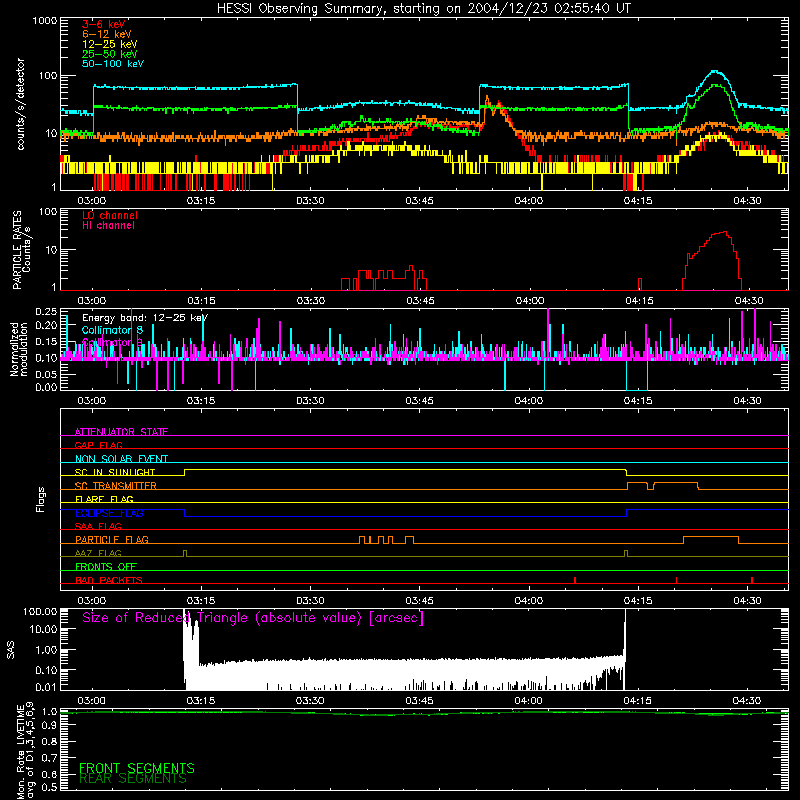This screenshot has width=800, height=800.
Task: Click the '100.00' tick on SAS axis
Action: 40,611
